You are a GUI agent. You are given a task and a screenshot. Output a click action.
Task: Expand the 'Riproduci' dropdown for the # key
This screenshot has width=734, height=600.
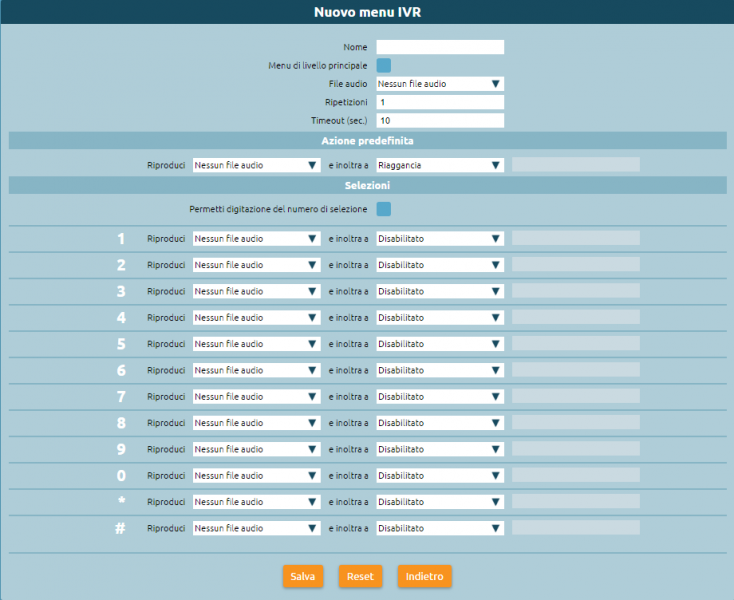click(x=256, y=528)
